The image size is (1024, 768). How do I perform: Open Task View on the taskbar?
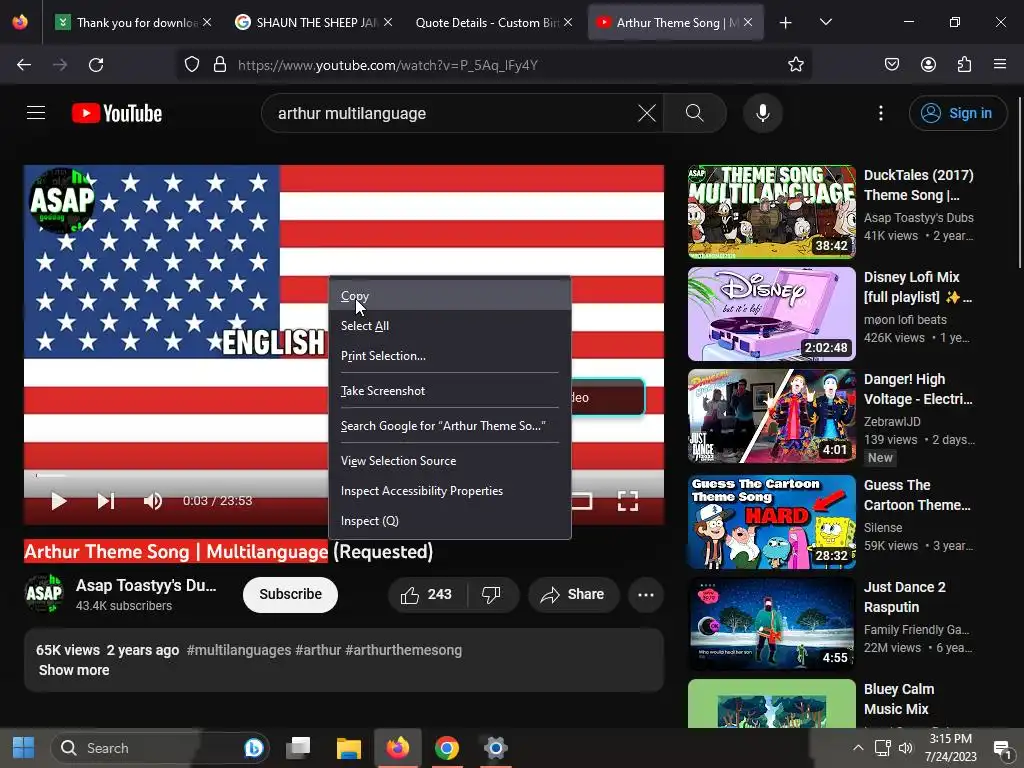298,748
